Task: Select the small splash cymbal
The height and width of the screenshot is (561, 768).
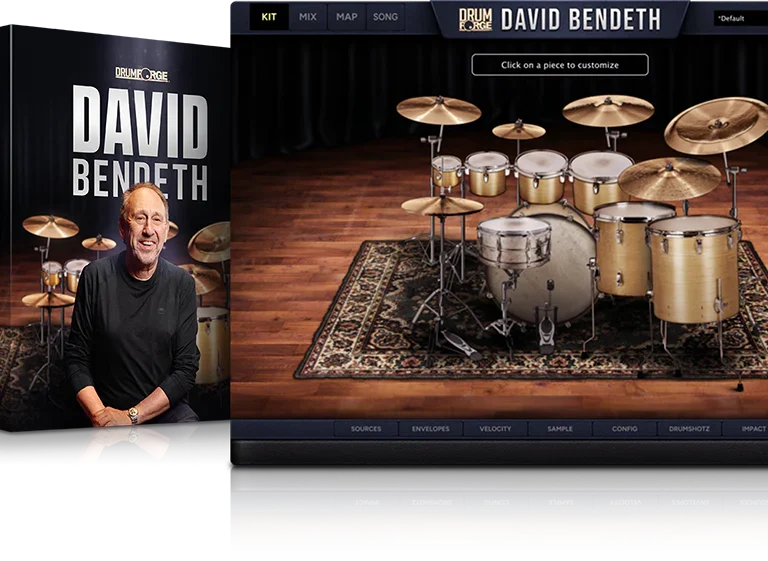Action: coord(519,131)
